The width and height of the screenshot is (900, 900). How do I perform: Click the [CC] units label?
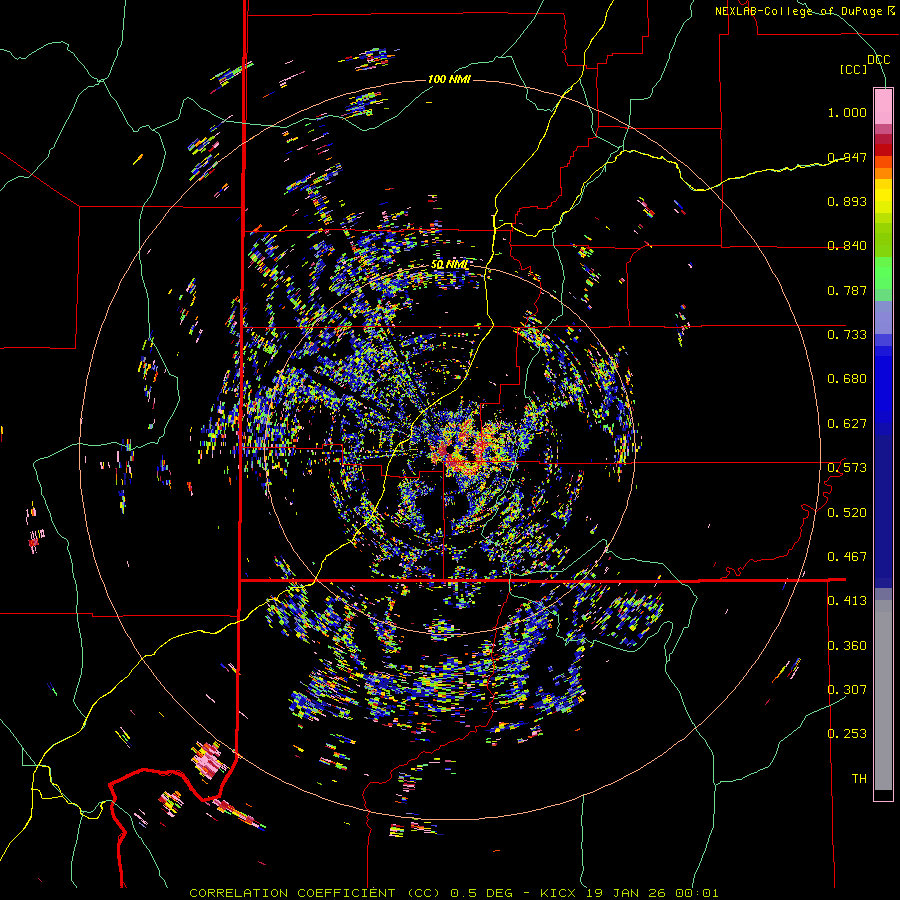click(x=854, y=69)
